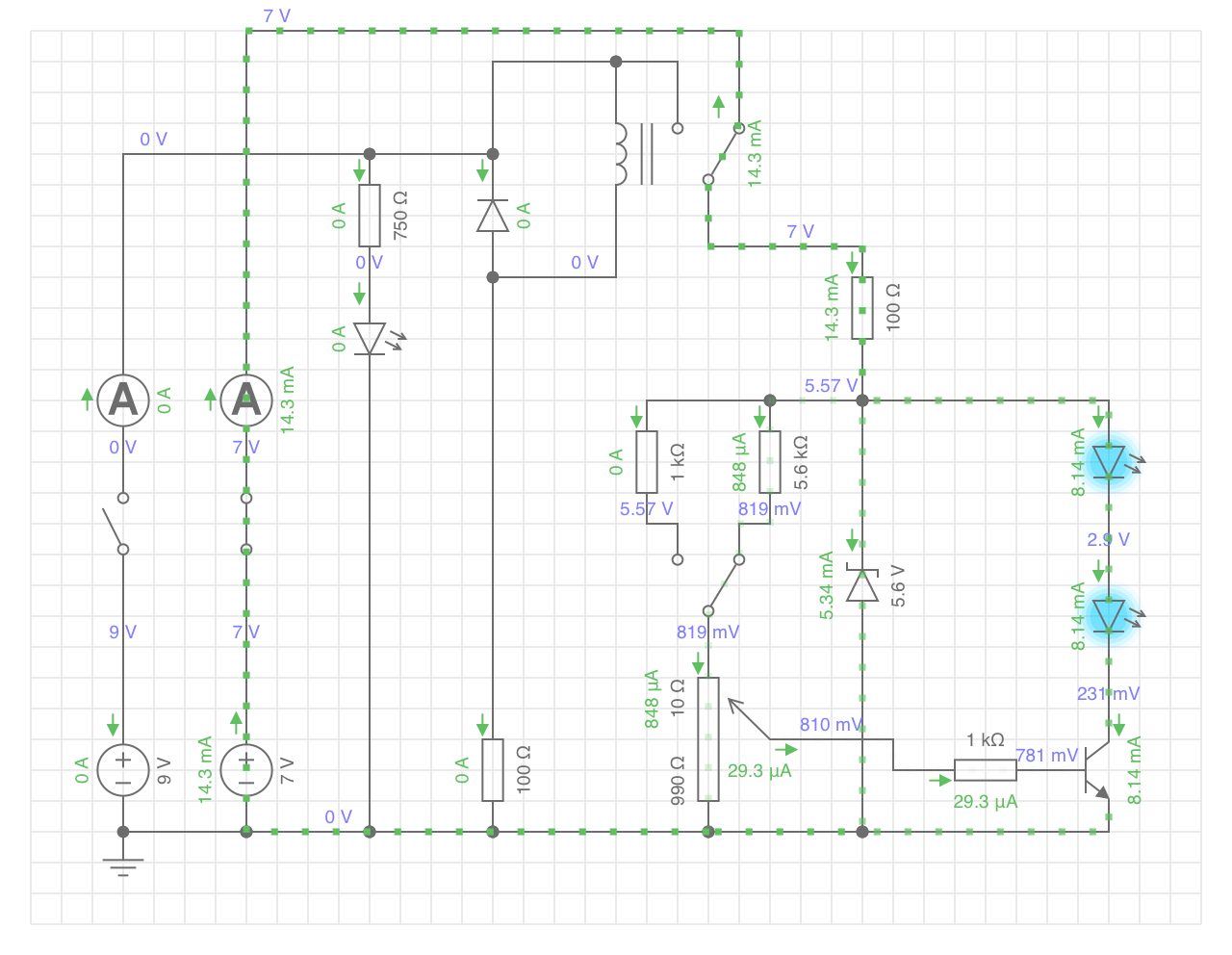Select the 9 V voltage source

click(123, 770)
